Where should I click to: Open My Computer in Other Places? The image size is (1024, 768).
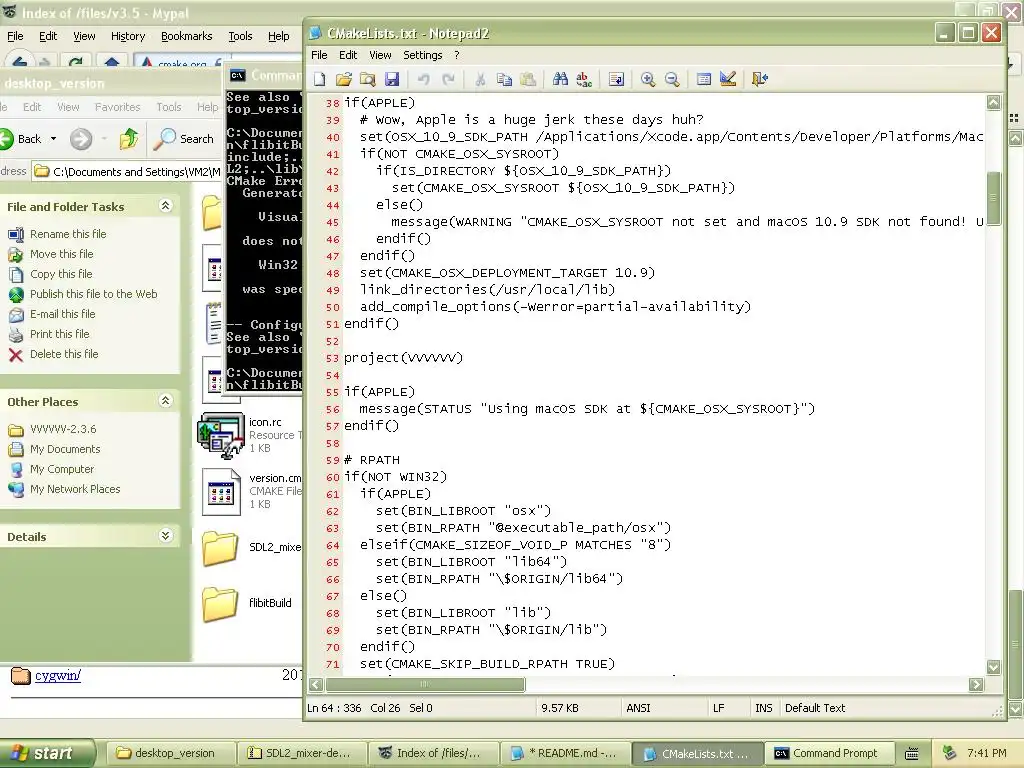point(61,469)
